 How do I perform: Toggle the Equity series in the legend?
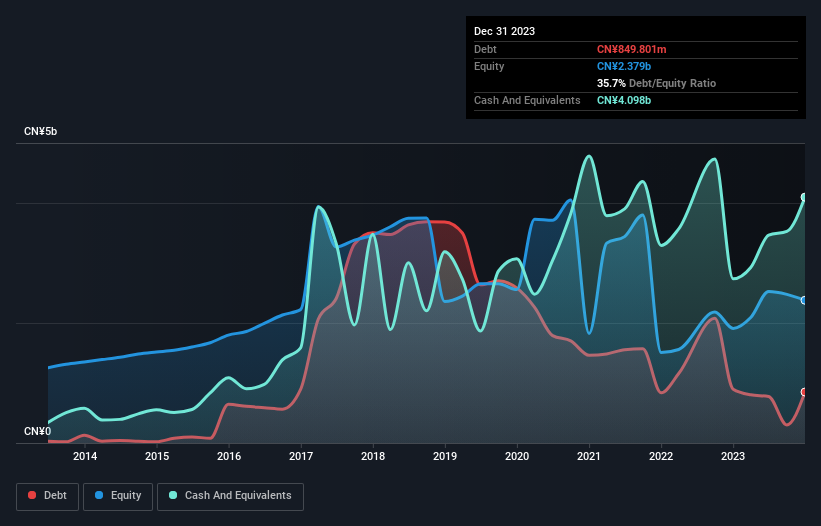point(118,496)
